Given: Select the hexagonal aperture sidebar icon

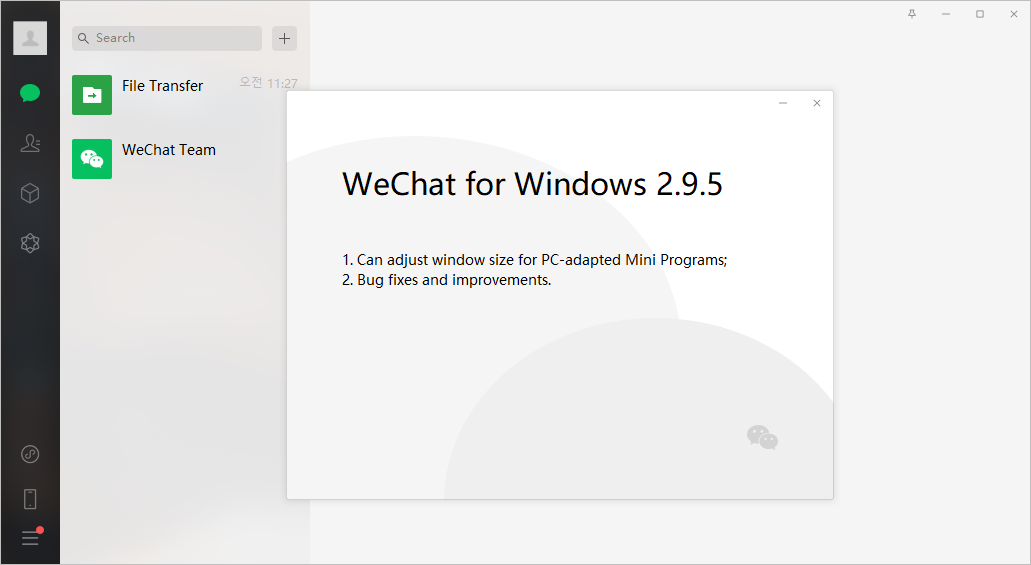Looking at the screenshot, I should 30,243.
